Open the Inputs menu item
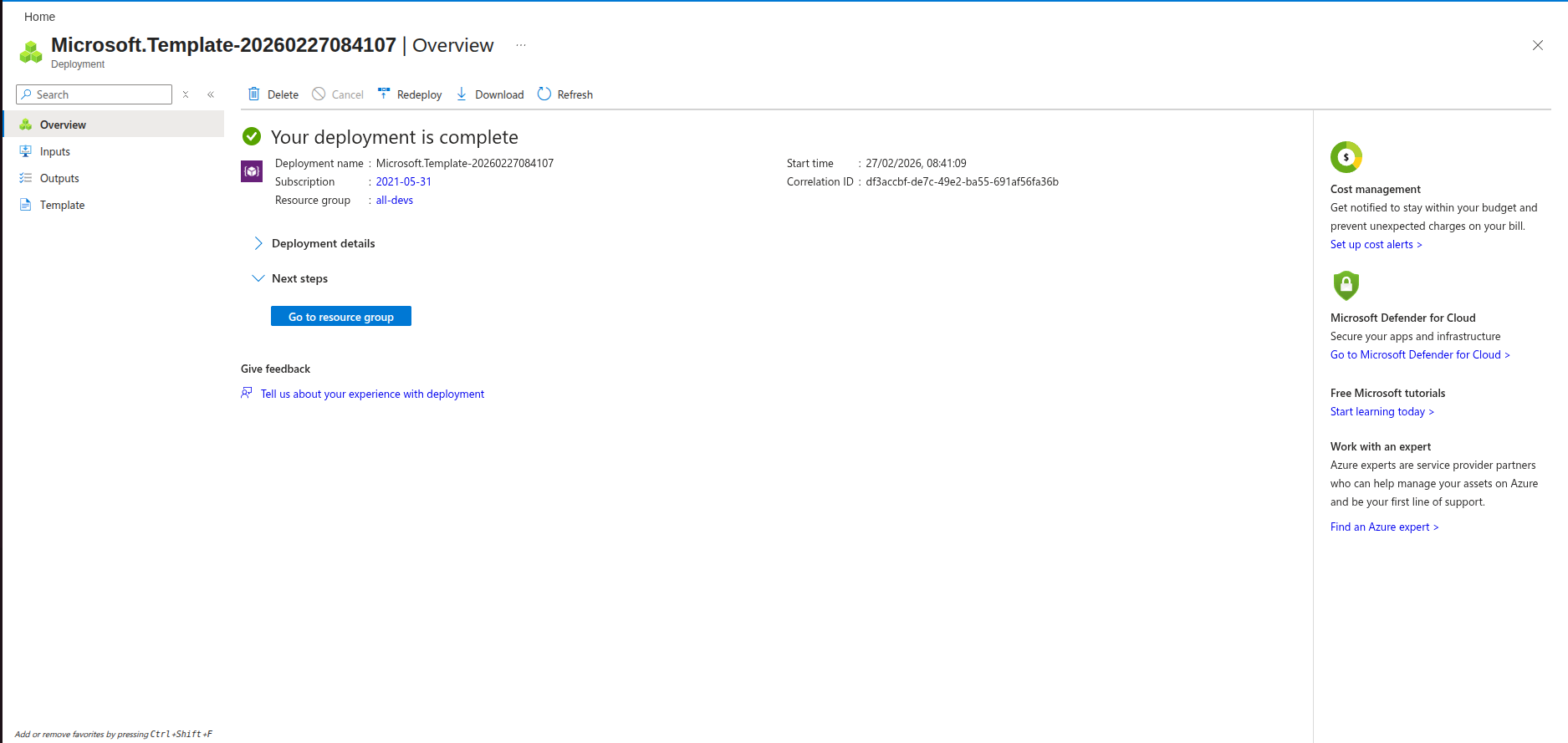The width and height of the screenshot is (1568, 743). coord(55,151)
